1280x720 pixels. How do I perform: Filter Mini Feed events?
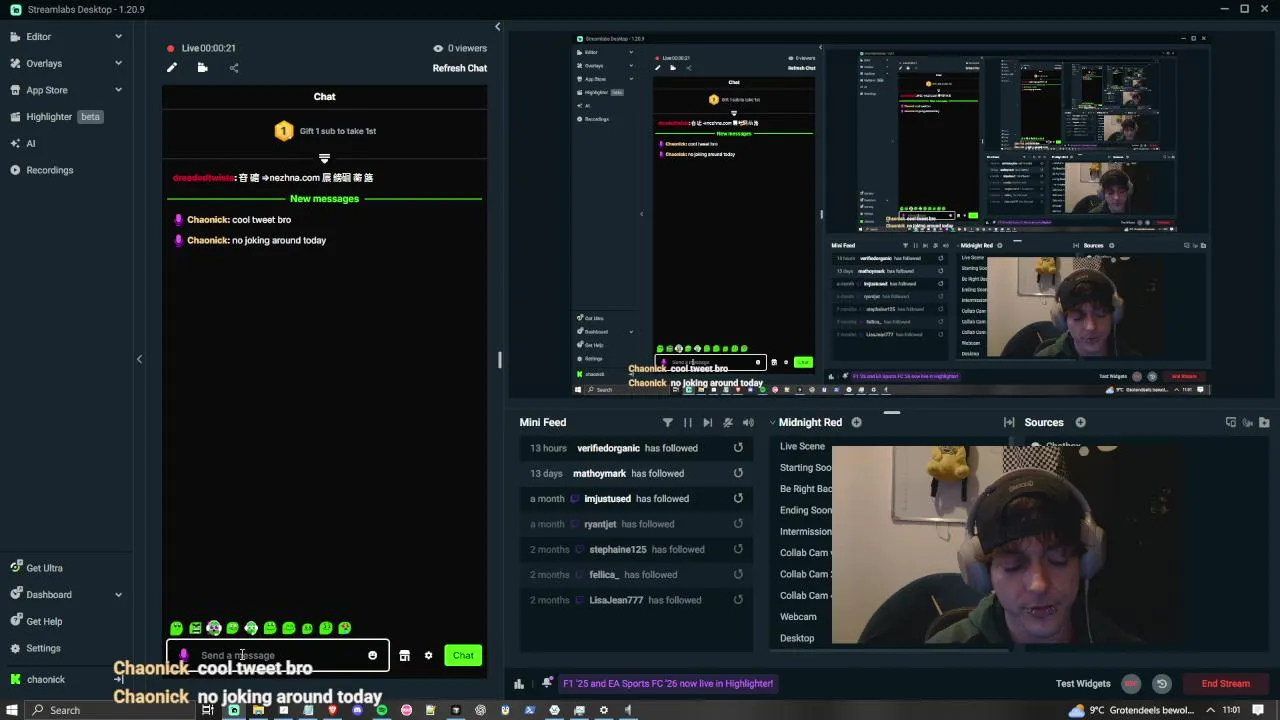tap(667, 422)
